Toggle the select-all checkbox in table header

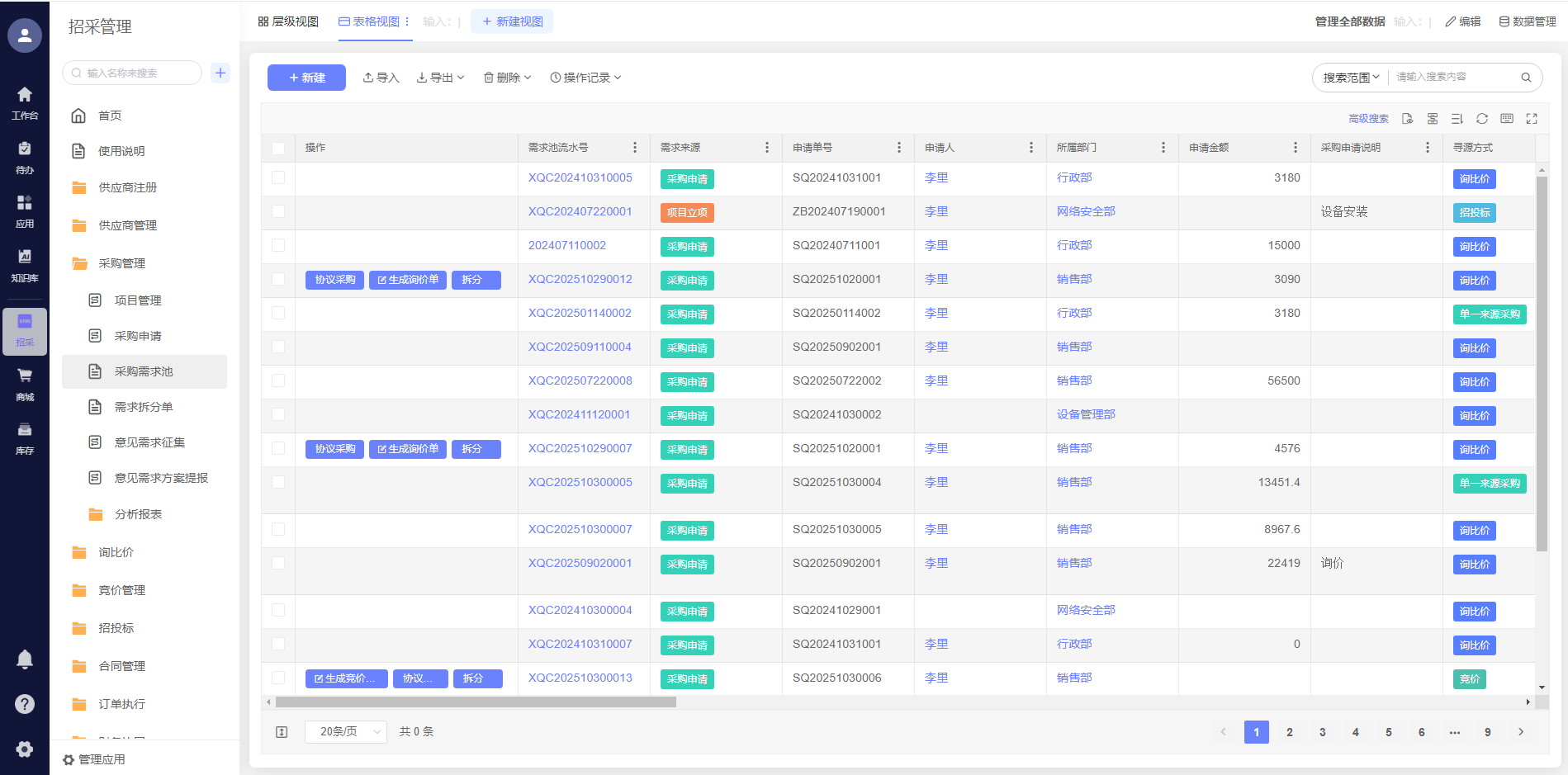click(x=278, y=149)
